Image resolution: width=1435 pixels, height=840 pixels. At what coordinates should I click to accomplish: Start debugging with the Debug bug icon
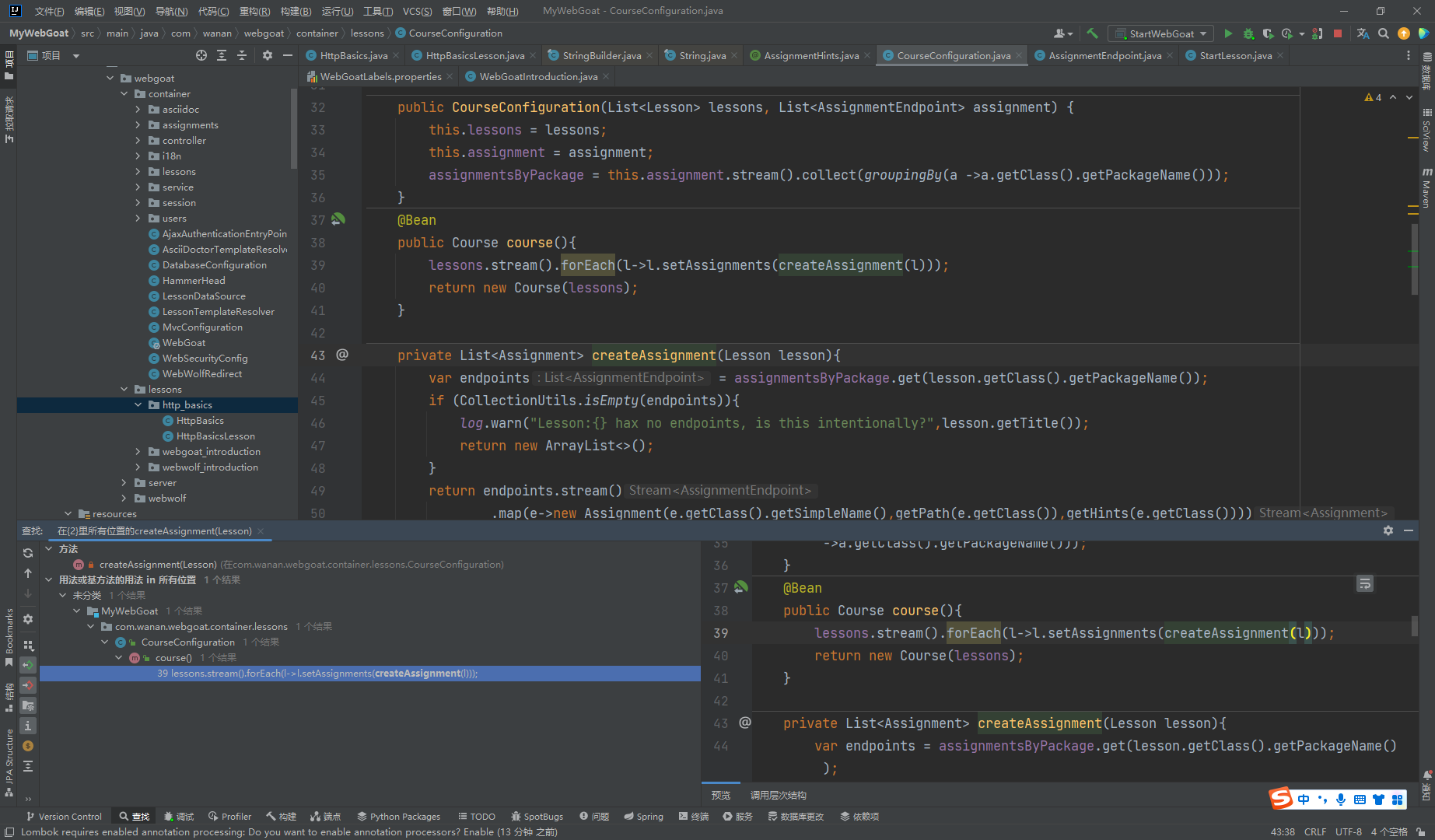point(1248,33)
